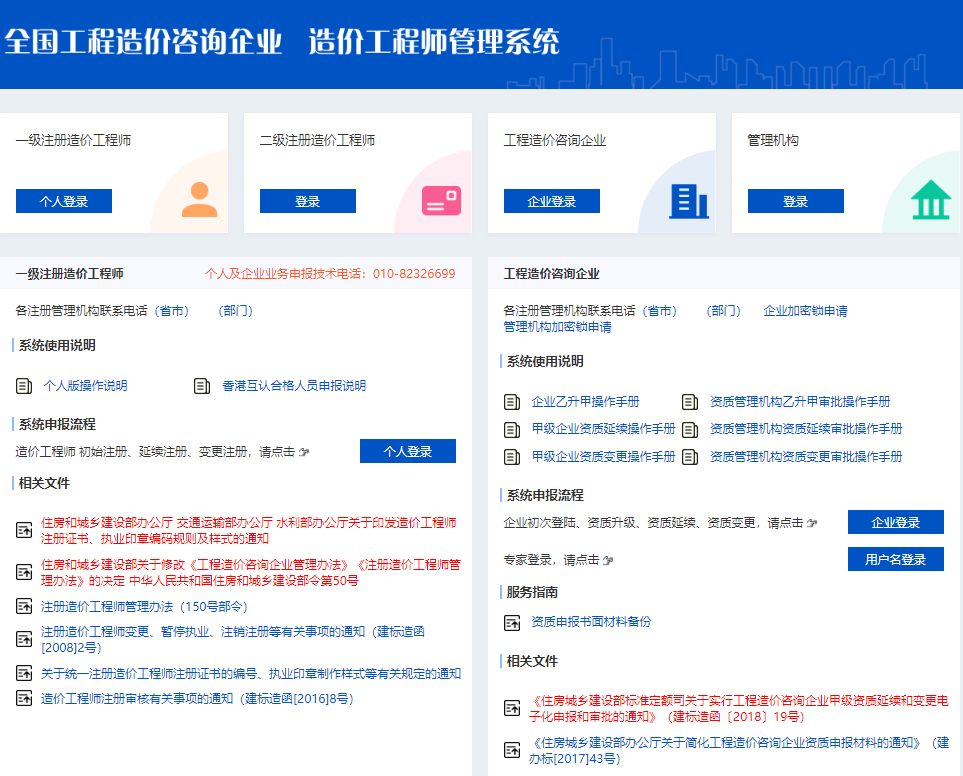Click the （部门） link under 一级注册造价工程师
The height and width of the screenshot is (776, 963).
point(235,311)
